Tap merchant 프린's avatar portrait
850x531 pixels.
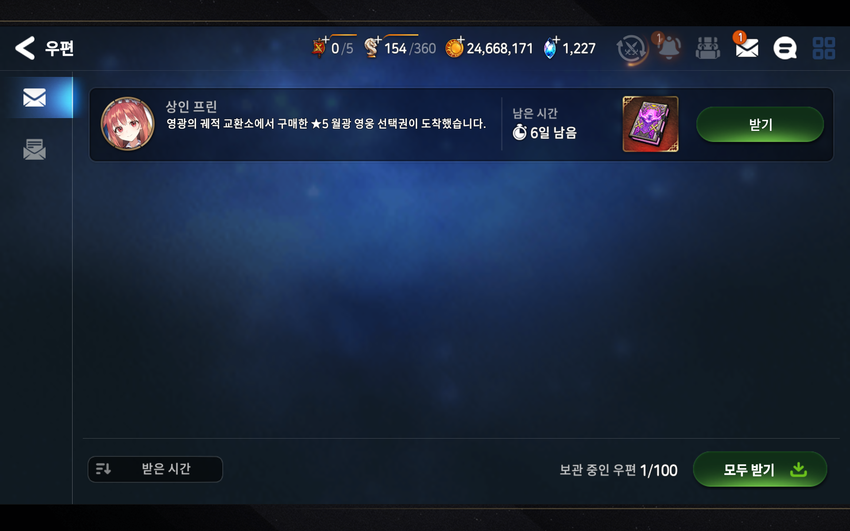[128, 124]
